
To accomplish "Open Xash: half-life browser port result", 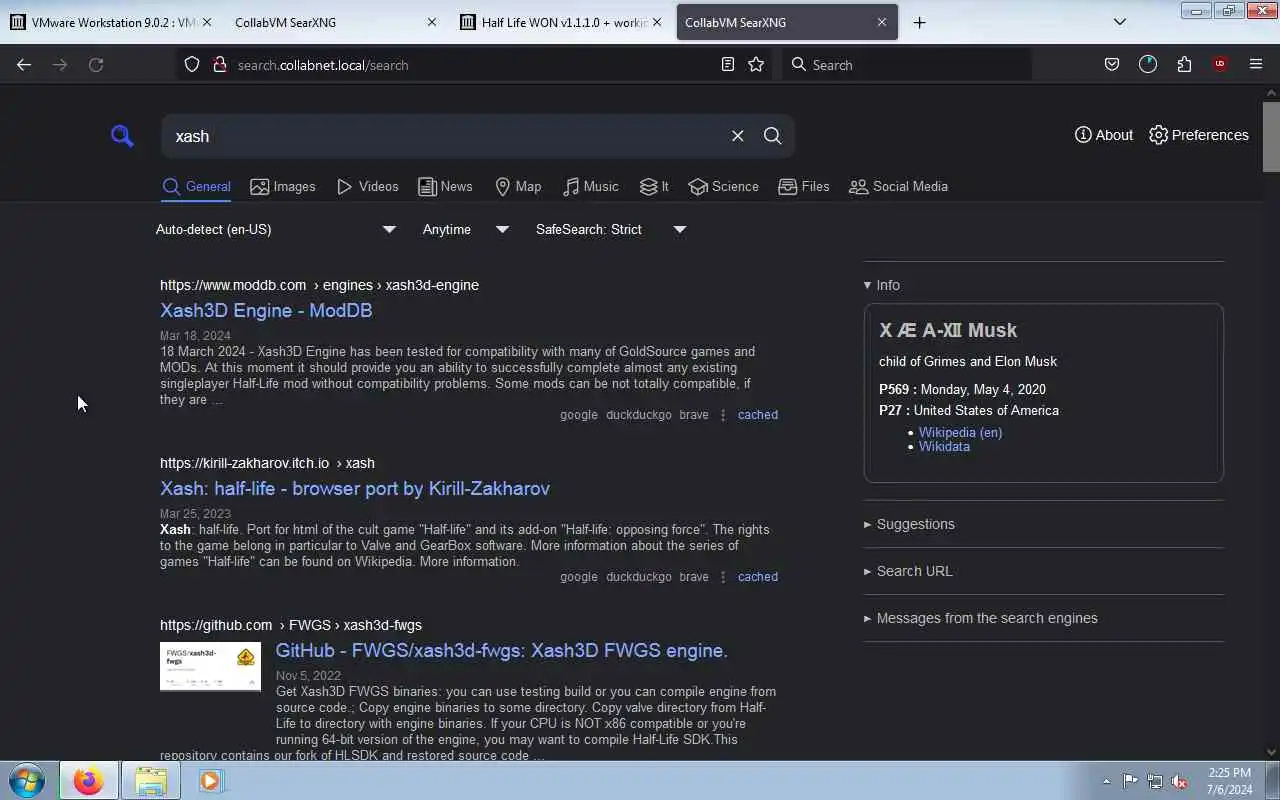I will coord(355,488).
